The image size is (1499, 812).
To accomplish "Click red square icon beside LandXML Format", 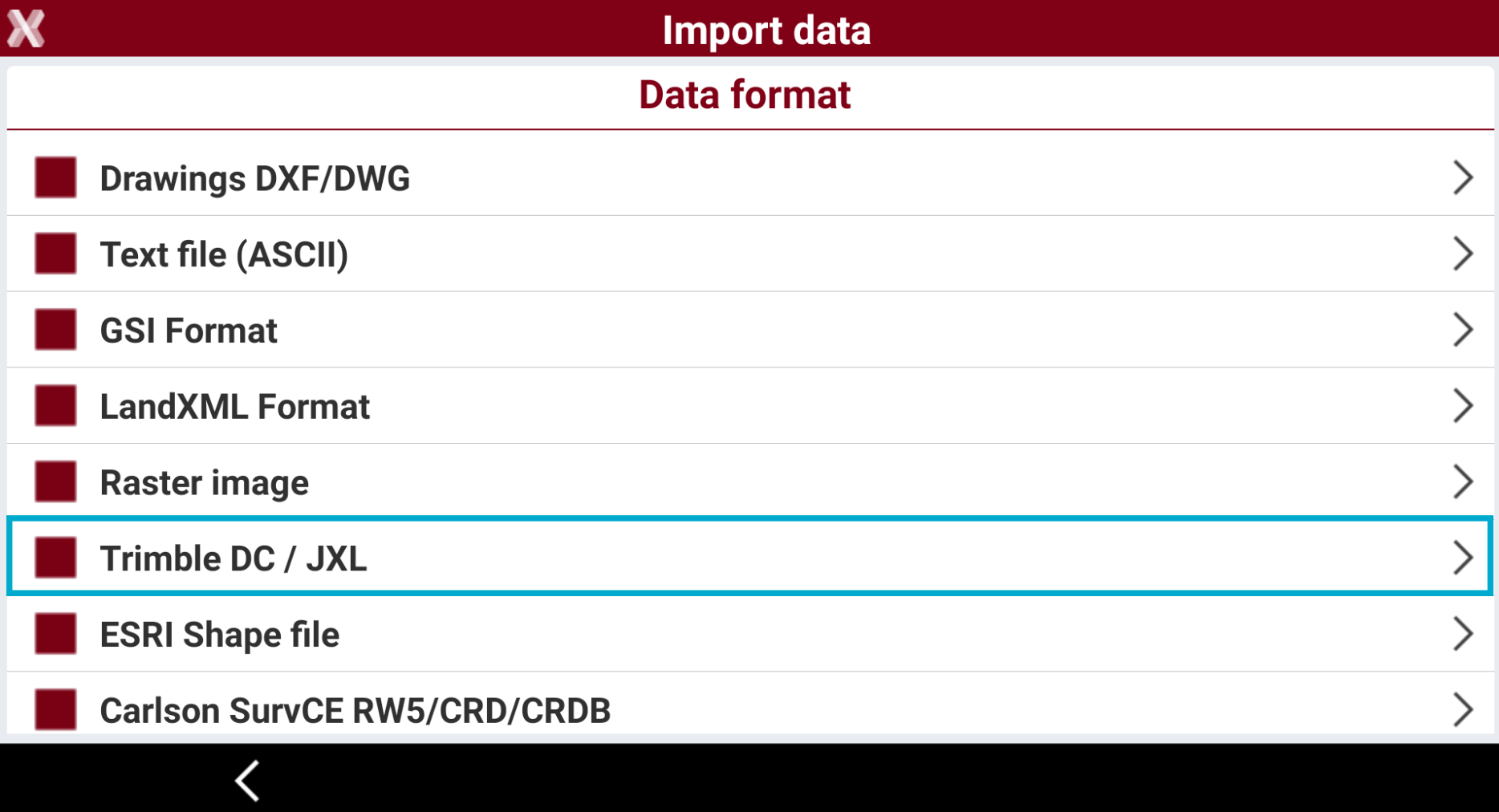I will [55, 405].
